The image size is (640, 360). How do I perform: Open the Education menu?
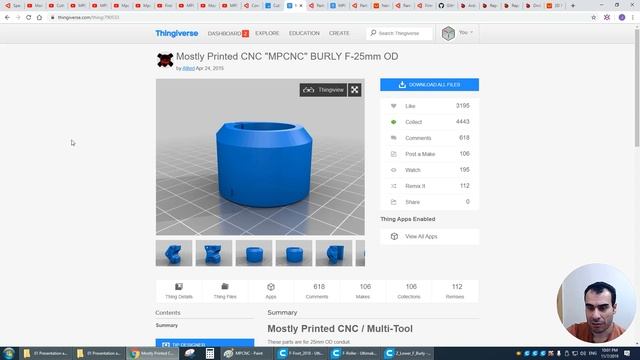(x=304, y=33)
